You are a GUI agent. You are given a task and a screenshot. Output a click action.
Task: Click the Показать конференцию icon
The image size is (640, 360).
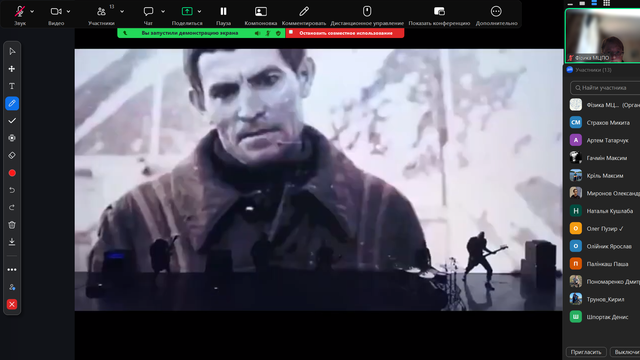pos(439,11)
